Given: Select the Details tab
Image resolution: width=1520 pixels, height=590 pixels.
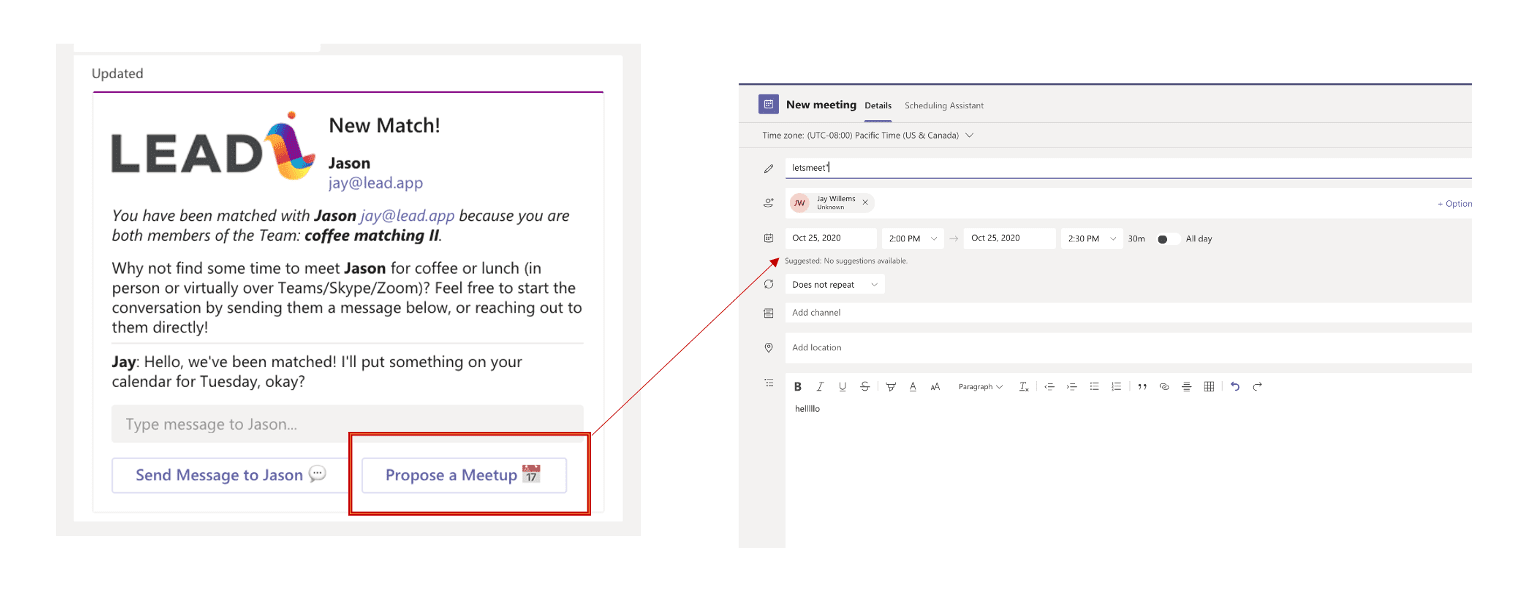Looking at the screenshot, I should 878,105.
